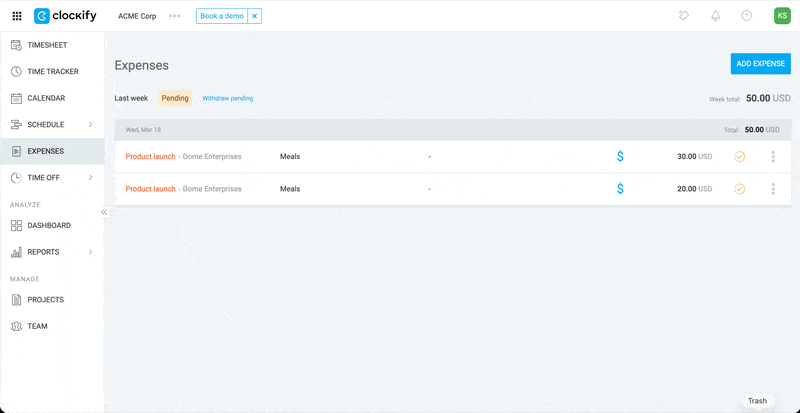Open the three-dot menu for 30.00 expense
The image size is (800, 413).
coord(773,157)
